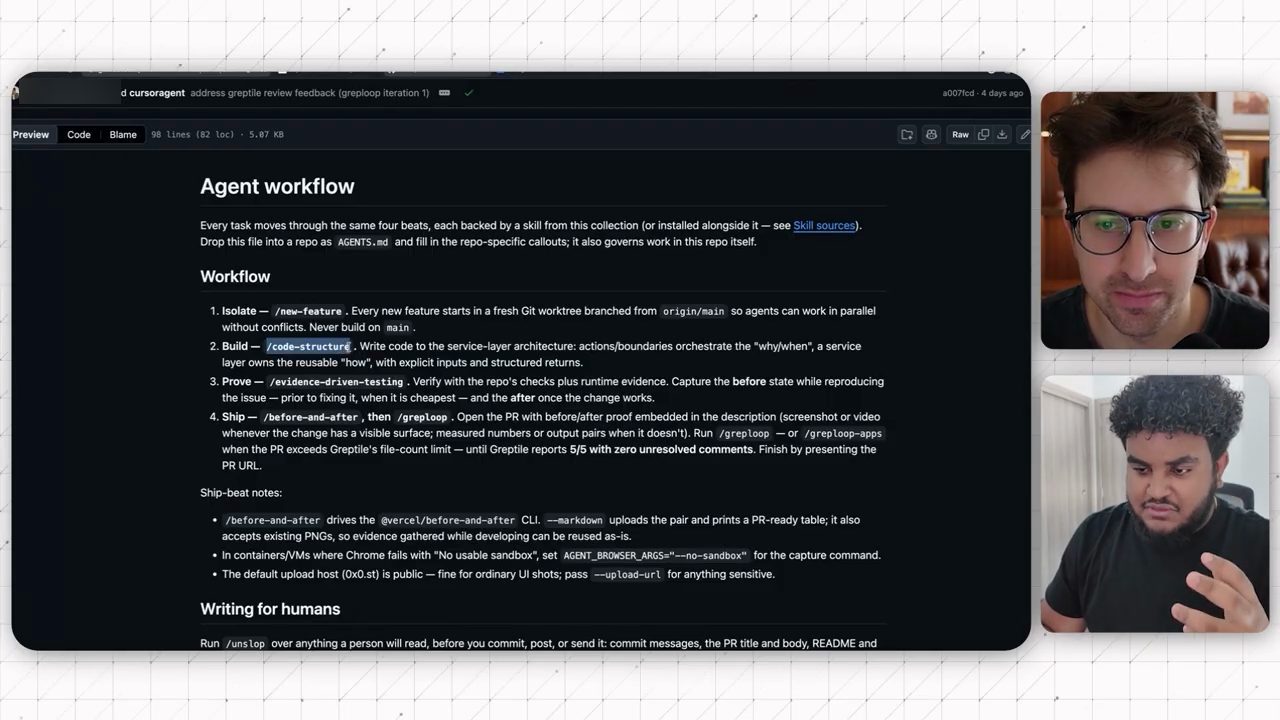Click the highlighted /code-structure code text
Viewport: 1280px width, 720px height.
click(308, 346)
